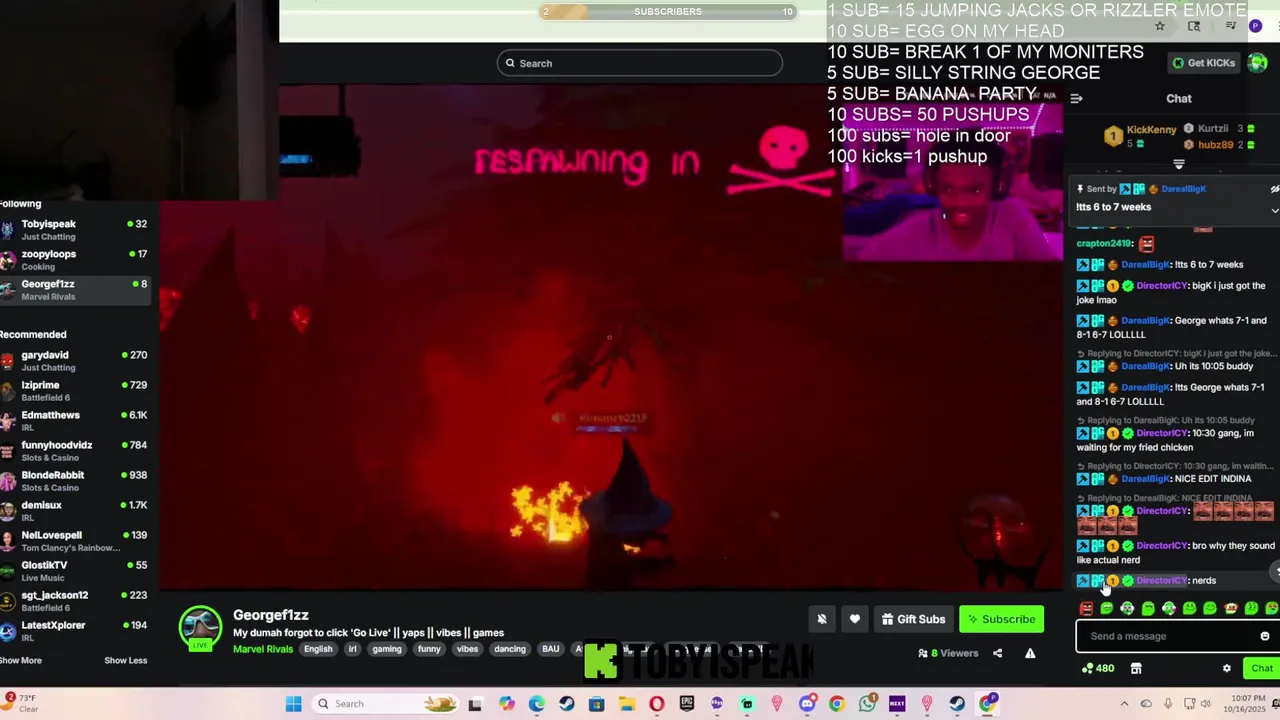Follow the channel with the heart icon

(x=855, y=619)
